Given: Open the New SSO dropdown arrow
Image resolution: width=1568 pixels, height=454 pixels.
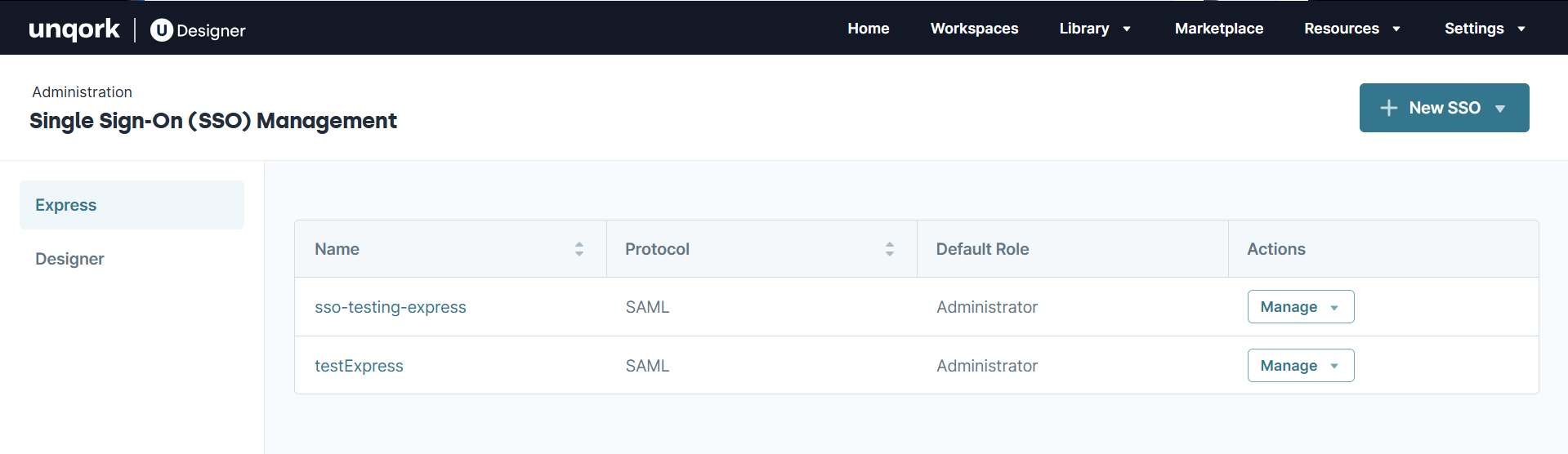Looking at the screenshot, I should pyautogui.click(x=1500, y=109).
